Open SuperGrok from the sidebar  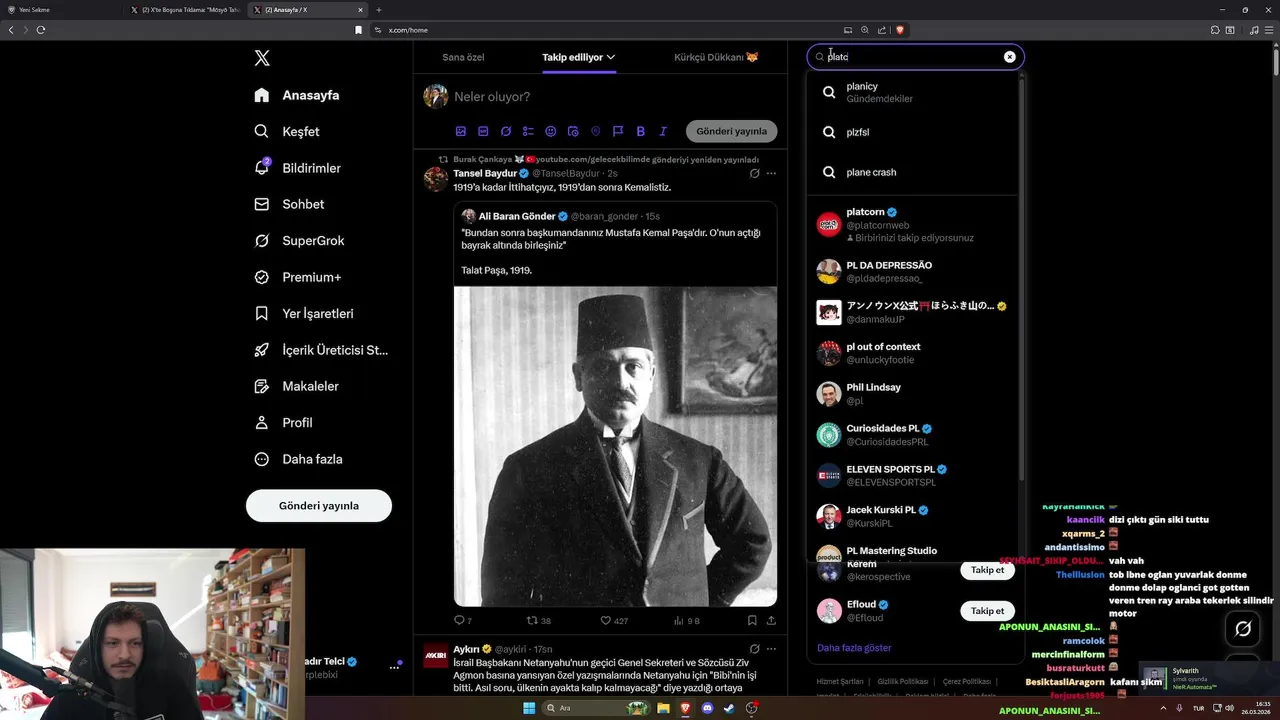pos(299,241)
